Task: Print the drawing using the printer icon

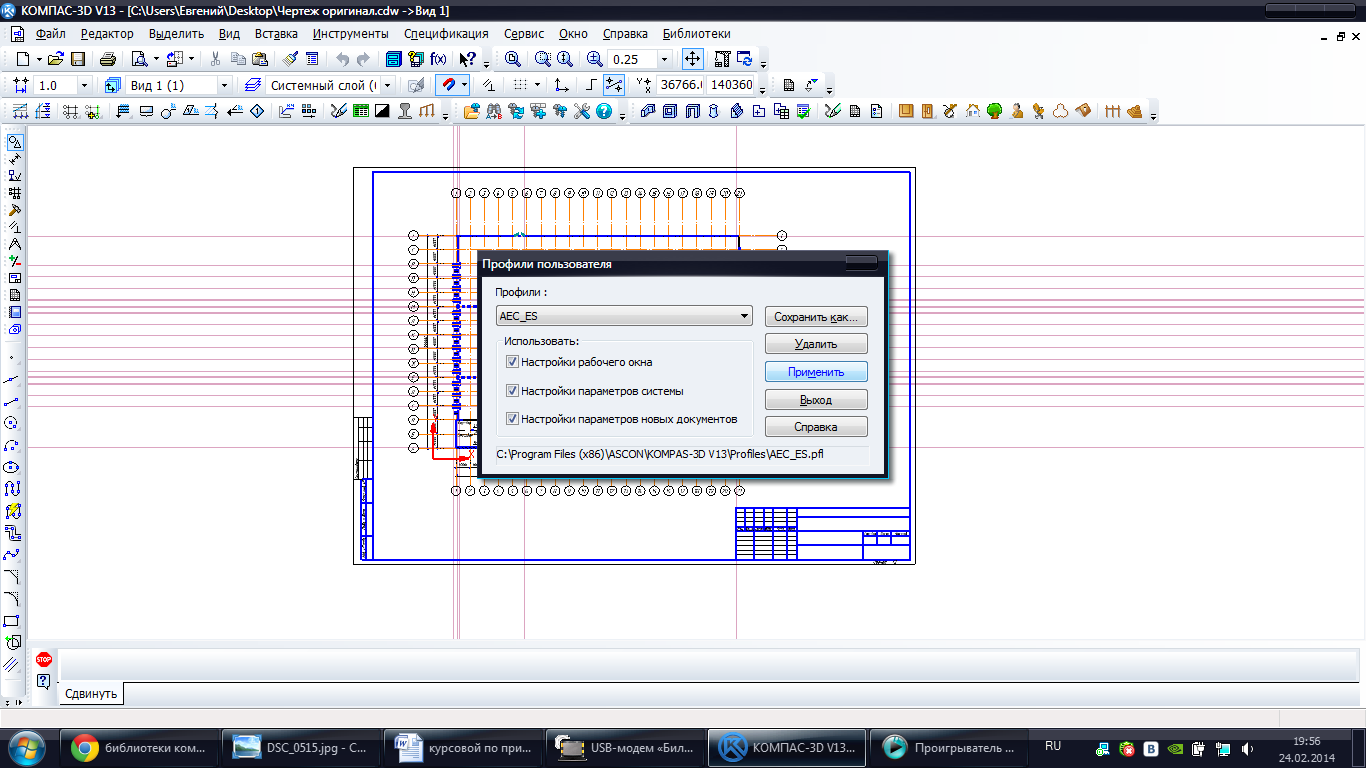Action: tap(108, 59)
